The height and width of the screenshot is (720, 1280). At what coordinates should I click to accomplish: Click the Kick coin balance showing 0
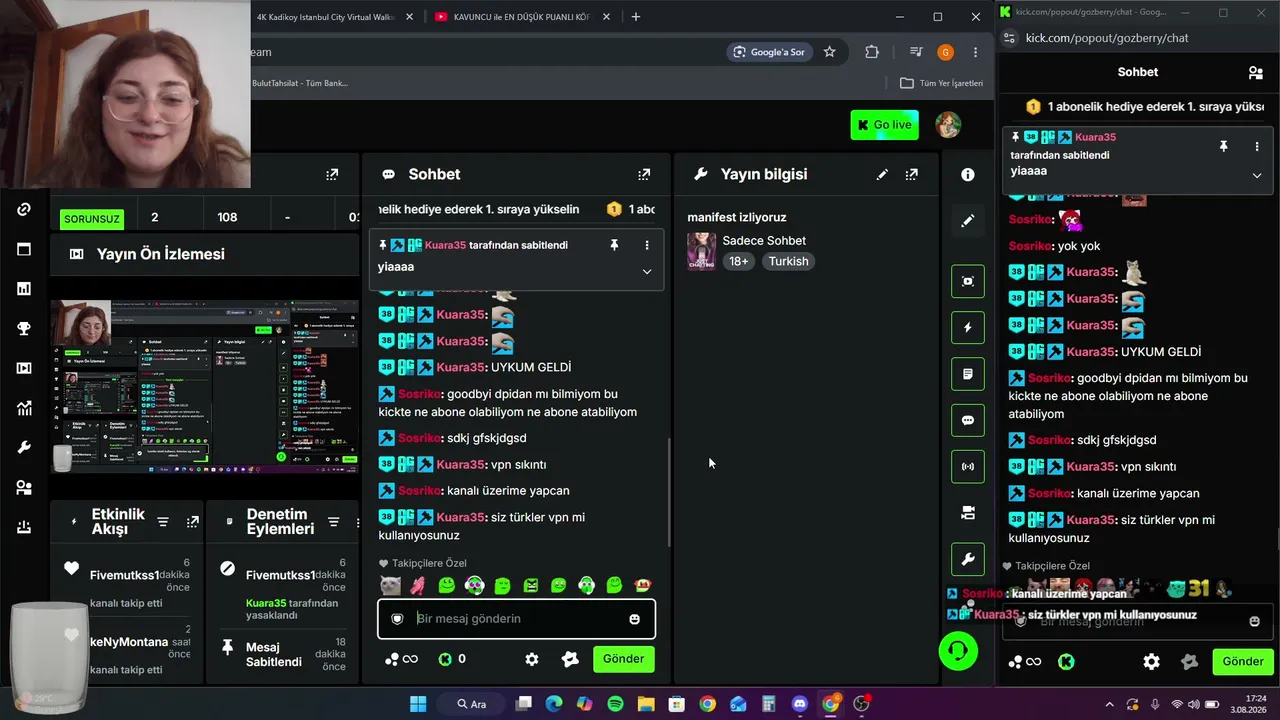452,659
